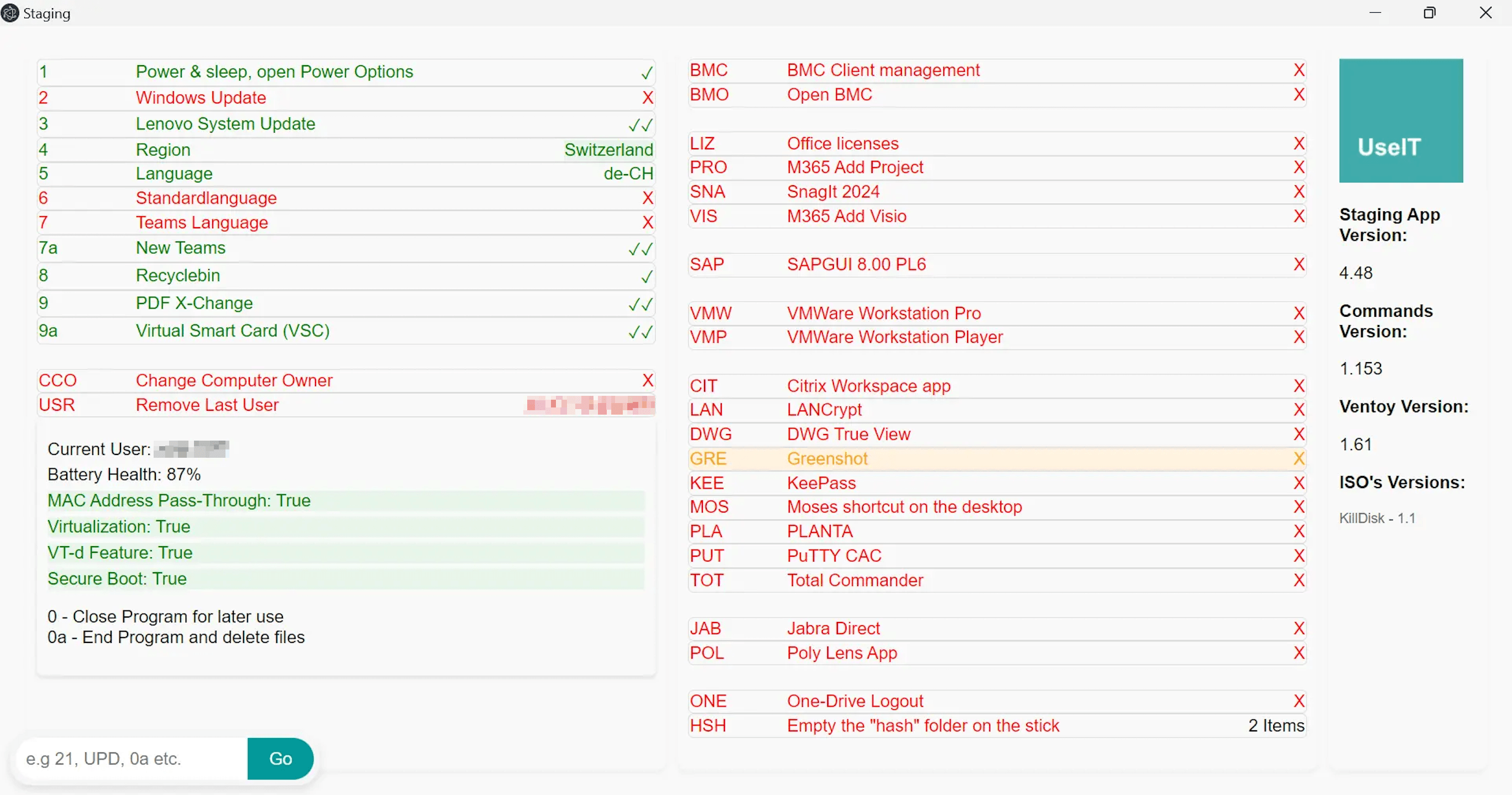Click MAC Address Pass-Through: True line
The height and width of the screenshot is (795, 1512).
pos(346,501)
